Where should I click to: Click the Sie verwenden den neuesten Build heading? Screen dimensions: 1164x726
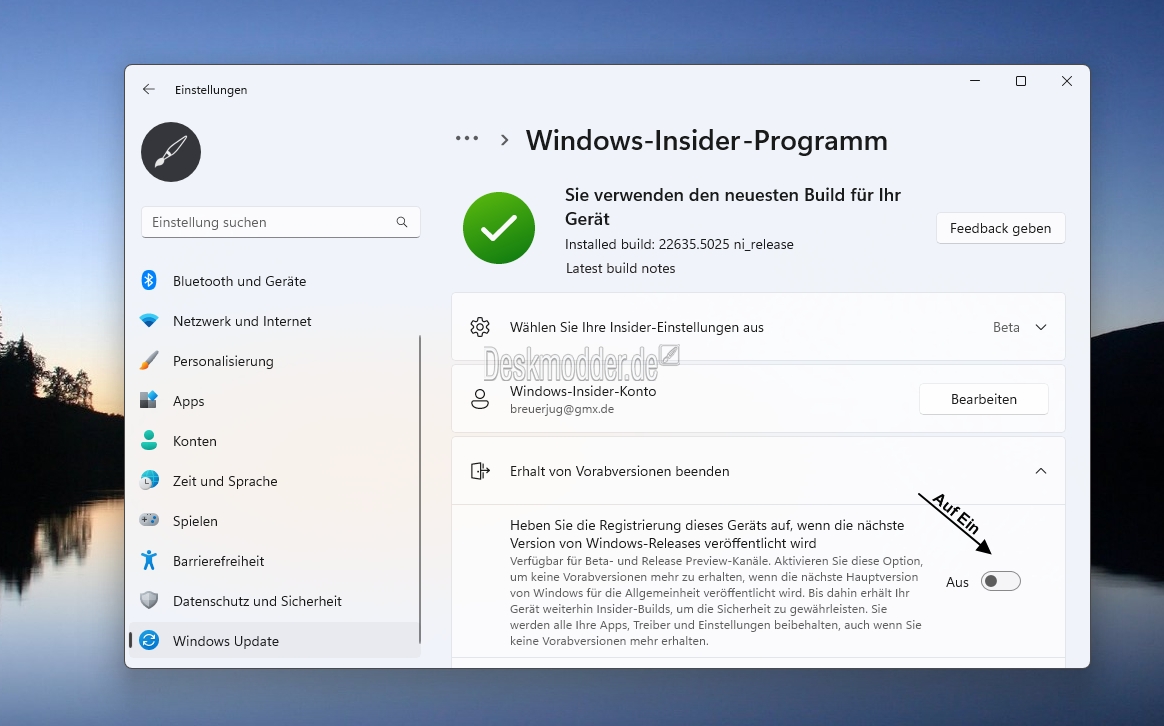[733, 206]
